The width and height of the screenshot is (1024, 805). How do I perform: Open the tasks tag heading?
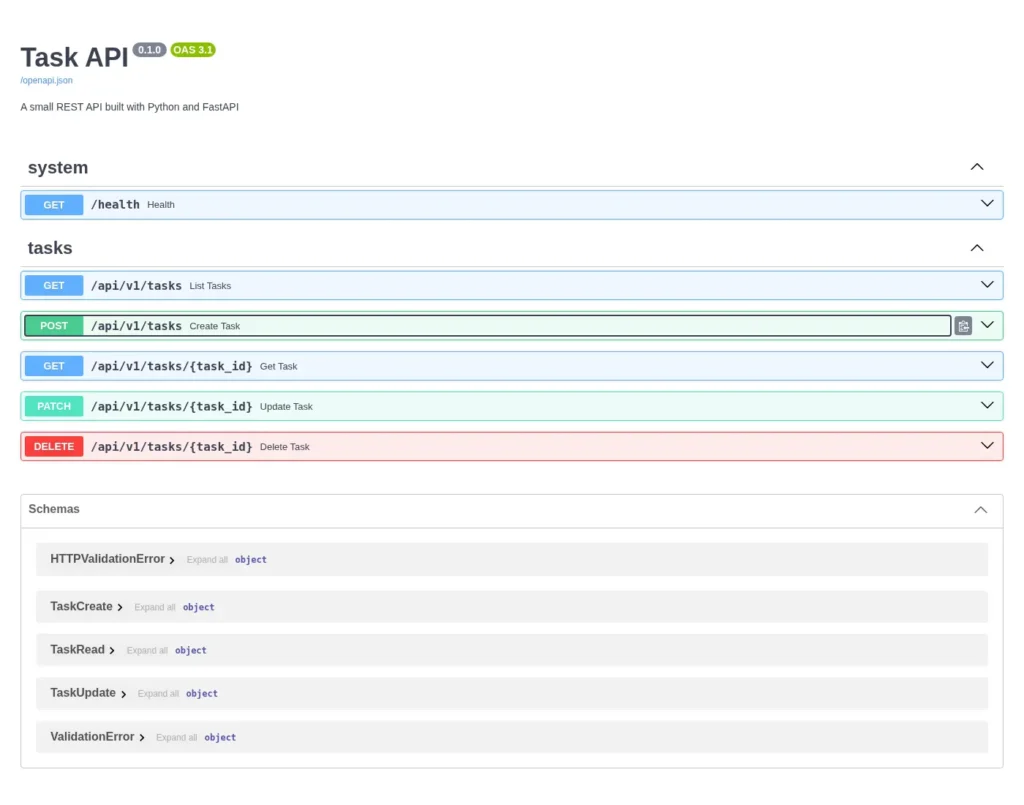(x=50, y=248)
